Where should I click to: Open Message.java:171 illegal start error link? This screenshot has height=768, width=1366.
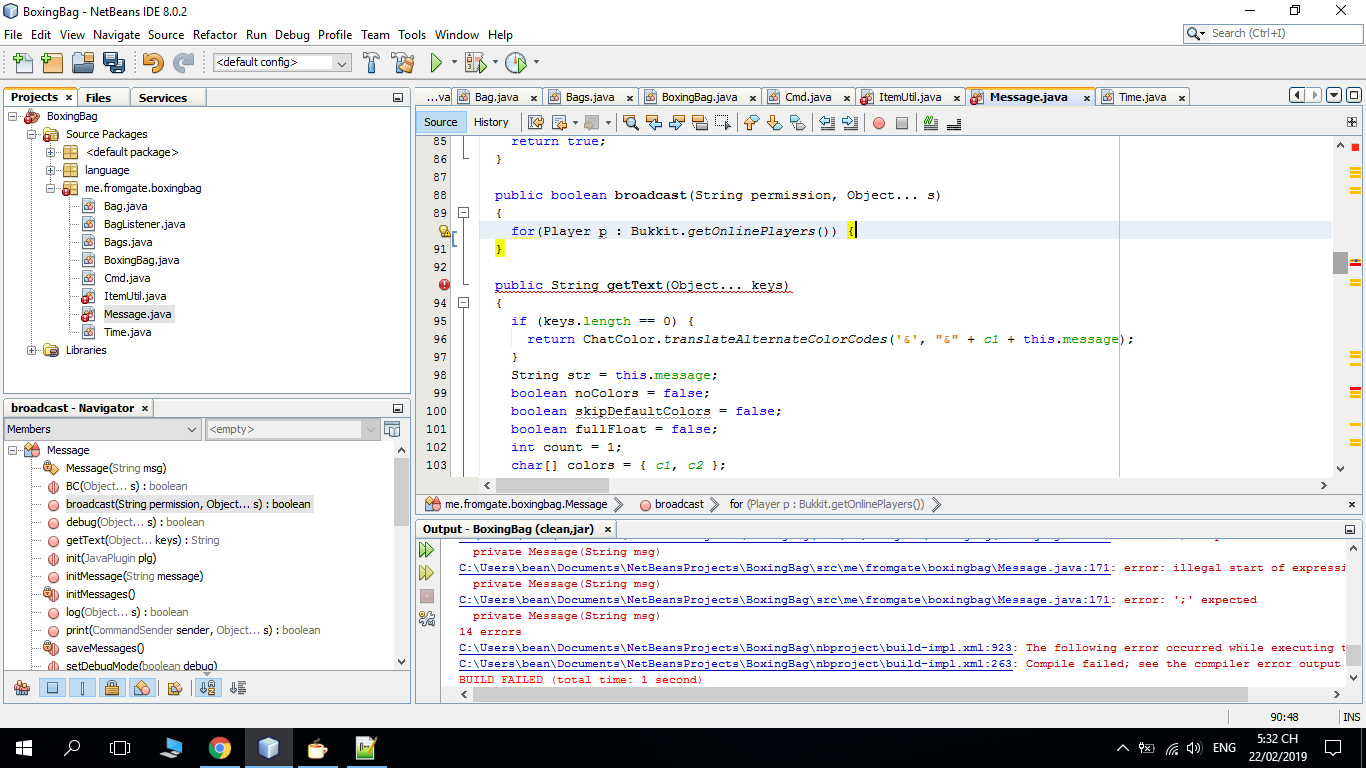tap(784, 568)
